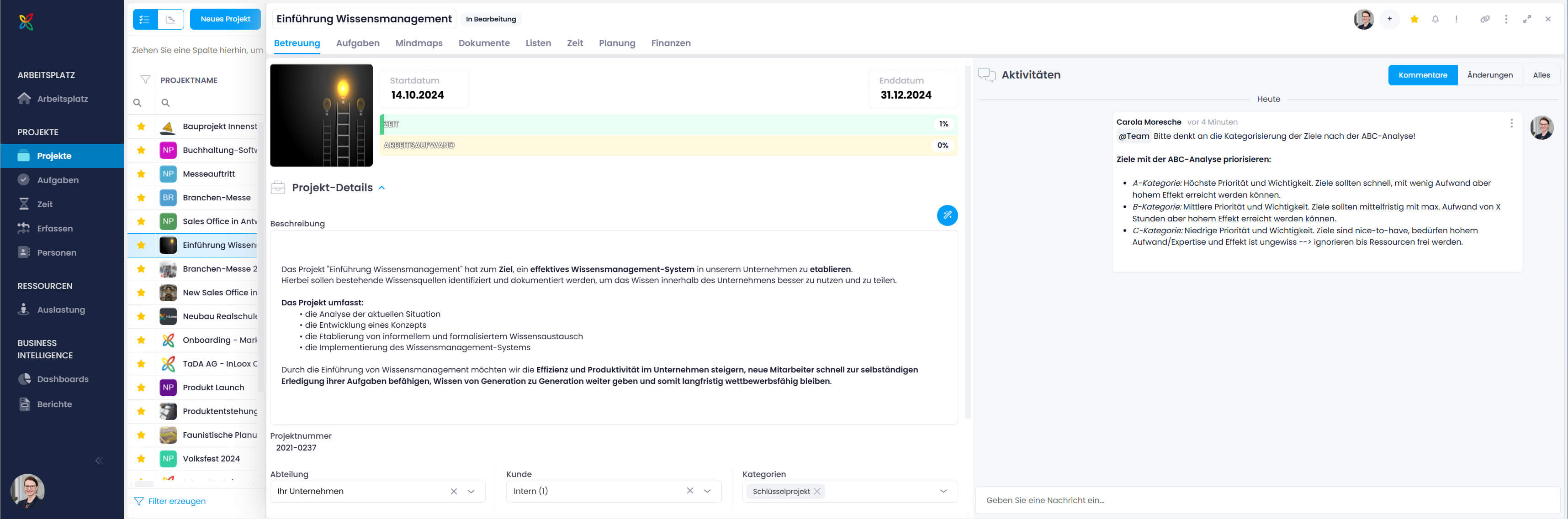The image size is (1568, 519).
Task: Switch to the Finanzen tab
Action: click(x=671, y=43)
